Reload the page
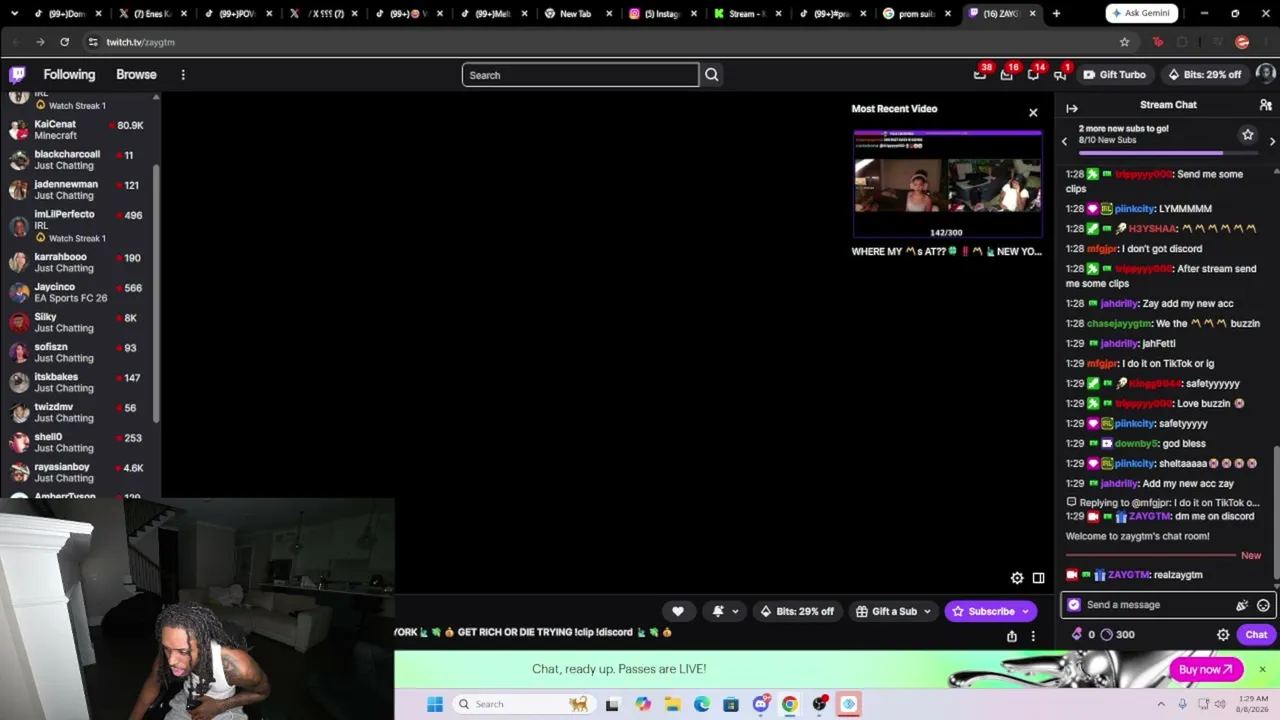Image resolution: width=1280 pixels, height=720 pixels. pyautogui.click(x=64, y=42)
